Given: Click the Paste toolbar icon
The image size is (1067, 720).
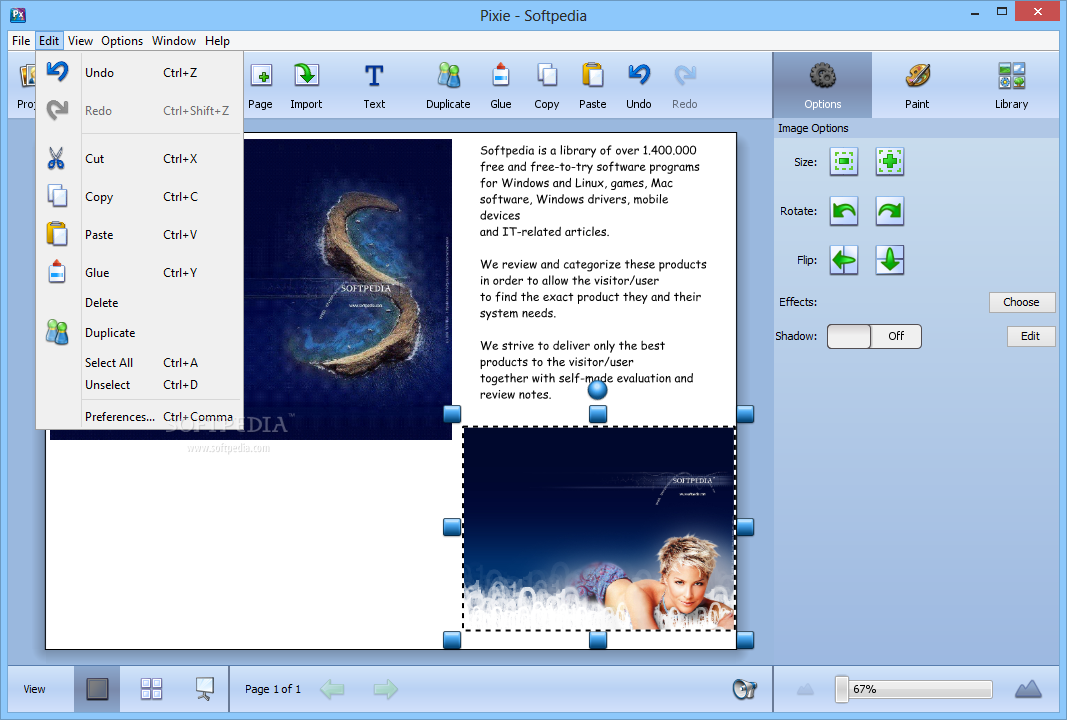Looking at the screenshot, I should (592, 76).
